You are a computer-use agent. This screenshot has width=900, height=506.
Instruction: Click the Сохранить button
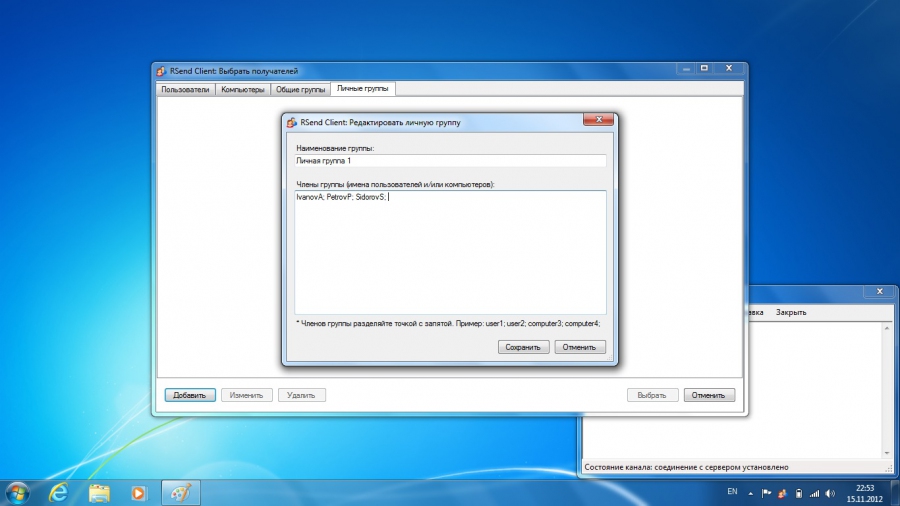(523, 347)
